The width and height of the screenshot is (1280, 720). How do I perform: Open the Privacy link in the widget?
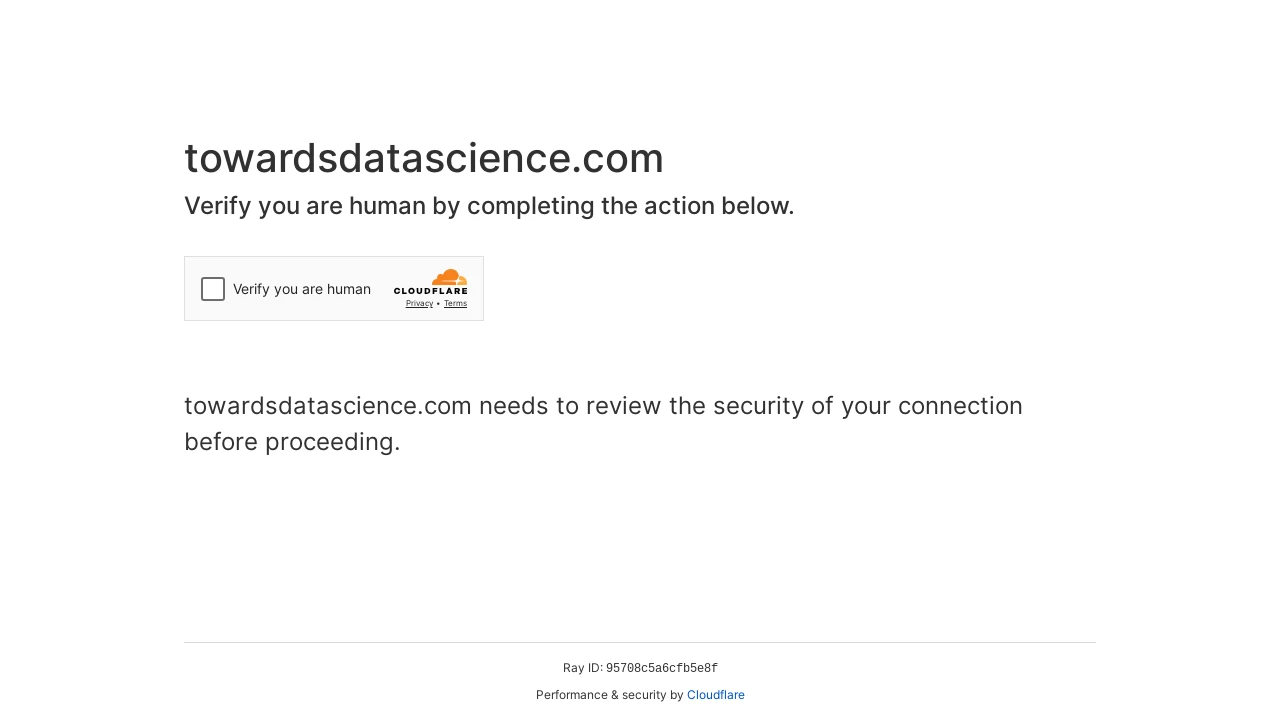pyautogui.click(x=419, y=304)
